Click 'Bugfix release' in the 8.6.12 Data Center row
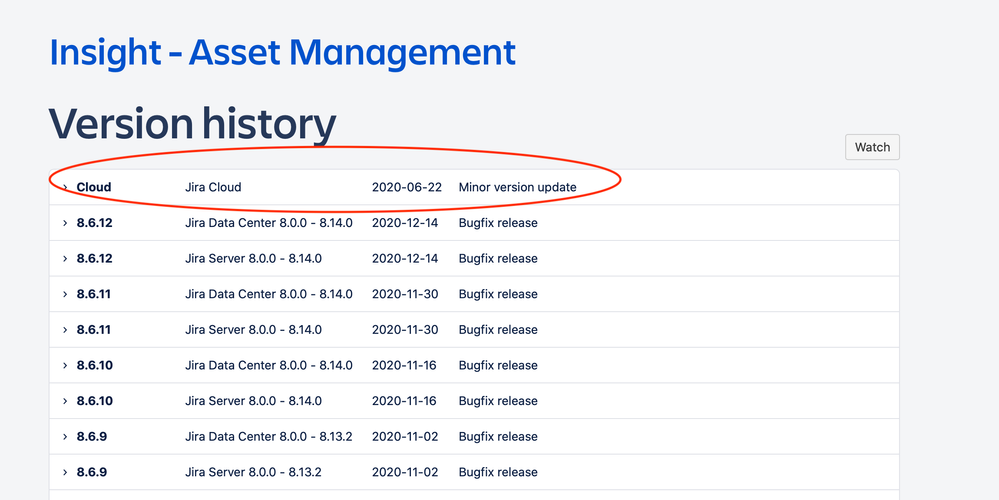 pyautogui.click(x=498, y=223)
